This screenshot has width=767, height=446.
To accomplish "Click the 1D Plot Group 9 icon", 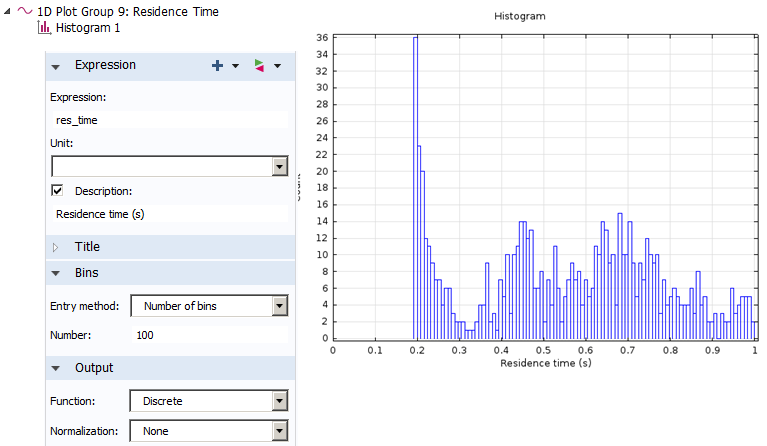I will [24, 12].
